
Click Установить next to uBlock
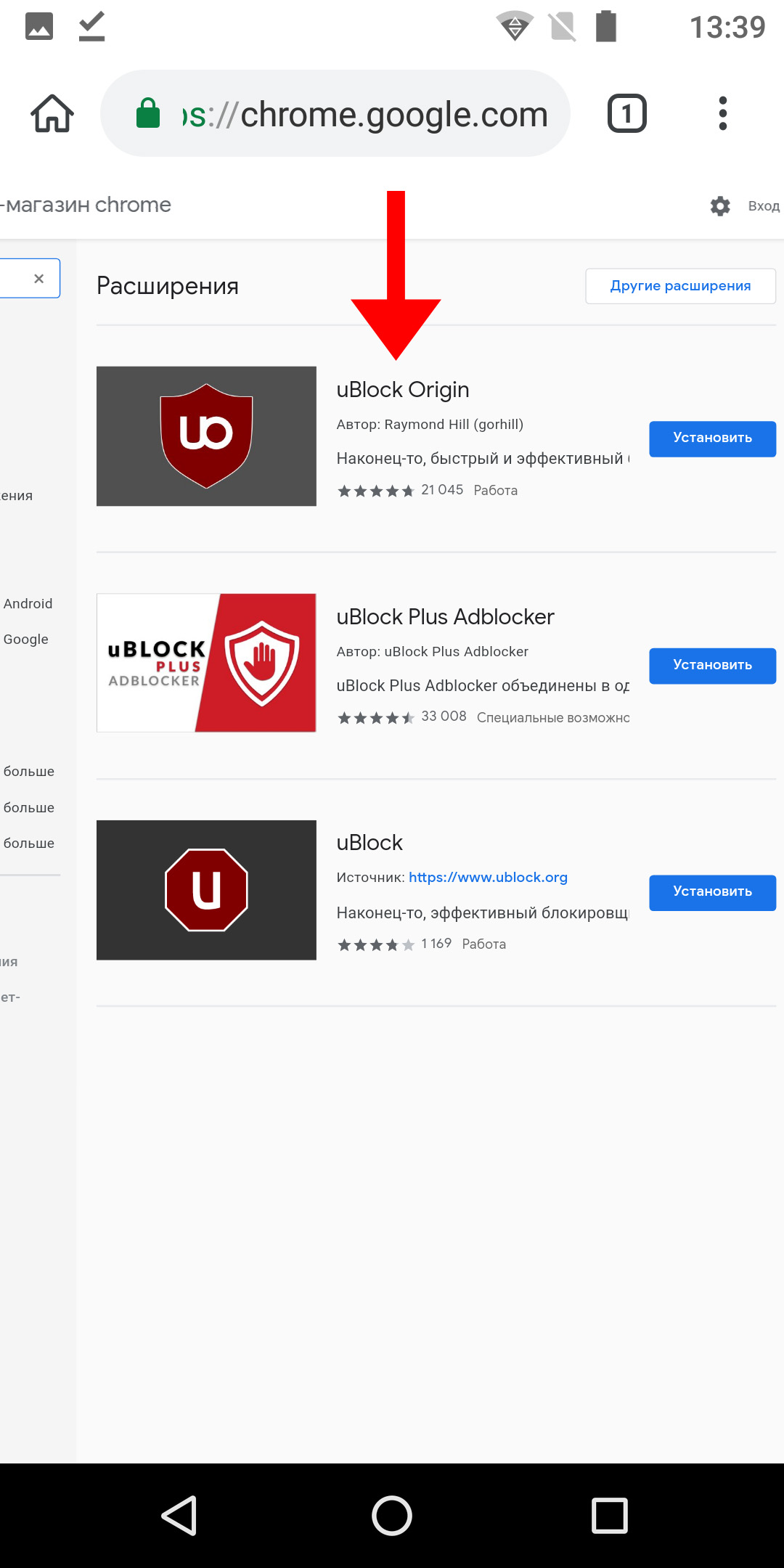712,892
